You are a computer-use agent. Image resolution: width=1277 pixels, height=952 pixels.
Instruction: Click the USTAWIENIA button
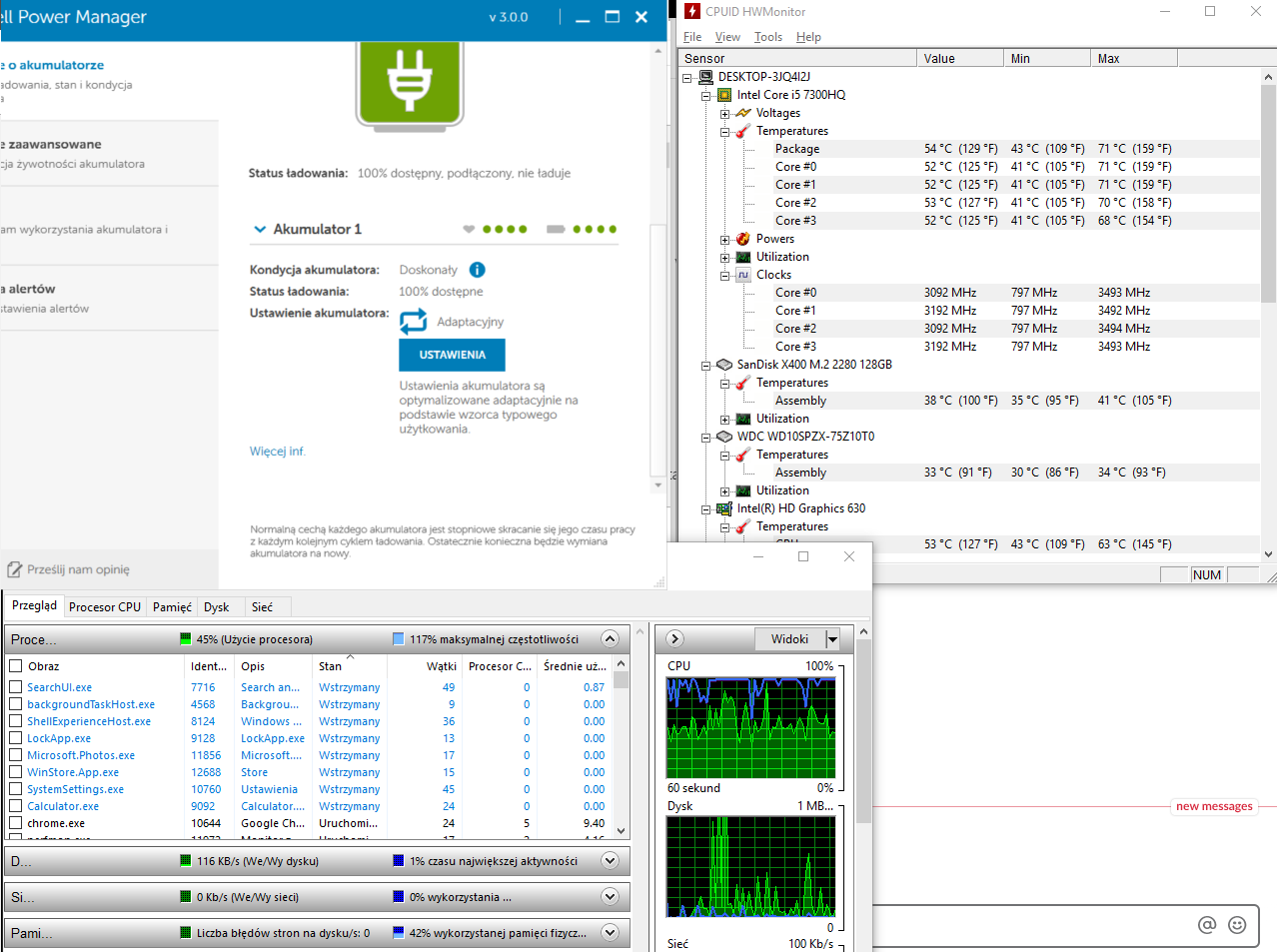coord(452,355)
